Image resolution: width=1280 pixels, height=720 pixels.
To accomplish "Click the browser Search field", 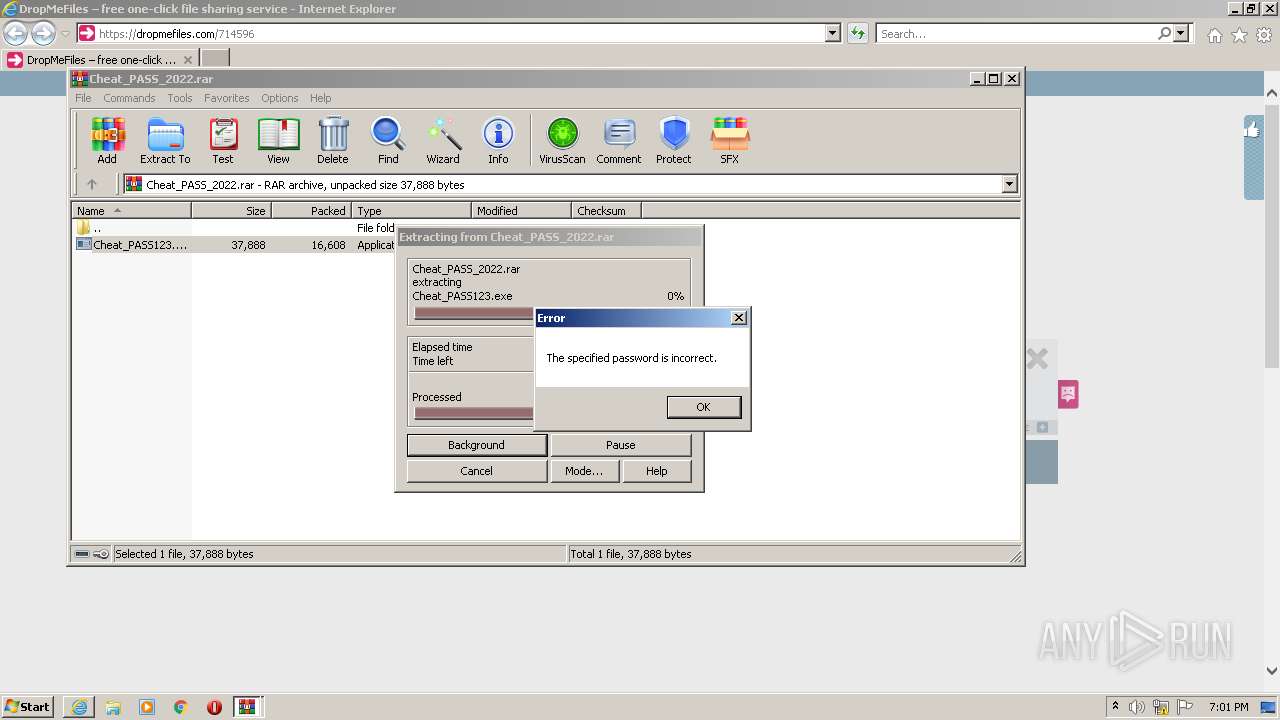I will pos(1016,33).
